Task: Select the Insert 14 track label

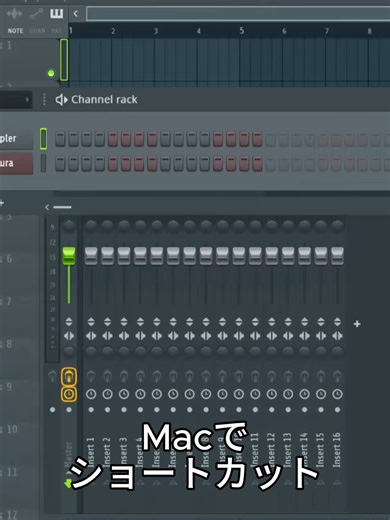Action: 303,450
